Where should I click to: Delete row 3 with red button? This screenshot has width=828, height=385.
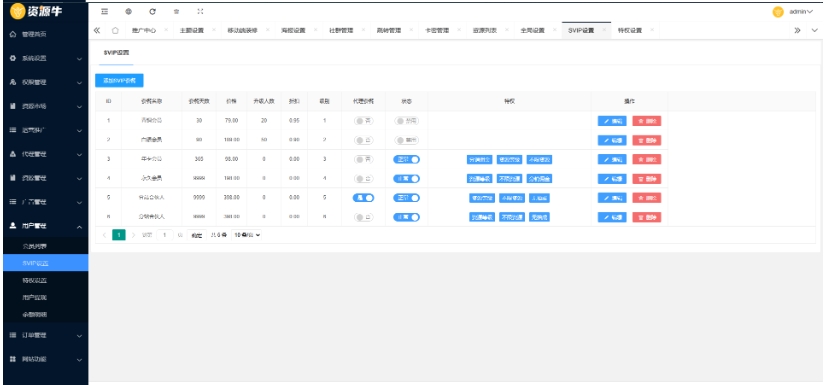pyautogui.click(x=646, y=159)
